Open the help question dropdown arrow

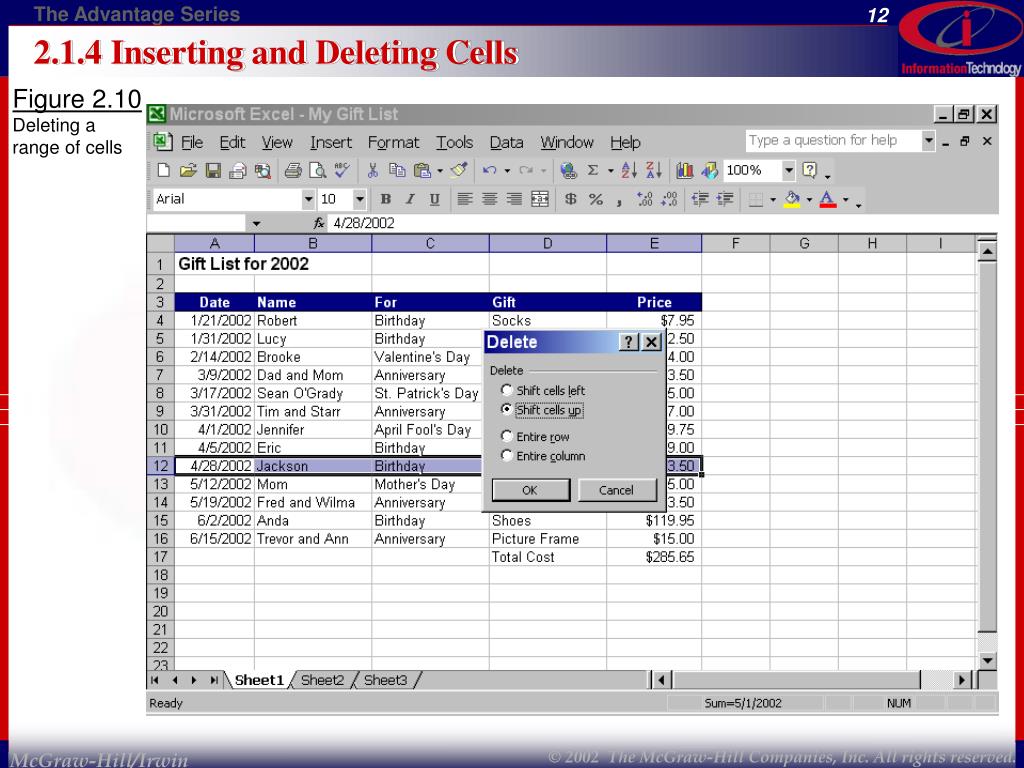click(x=928, y=140)
